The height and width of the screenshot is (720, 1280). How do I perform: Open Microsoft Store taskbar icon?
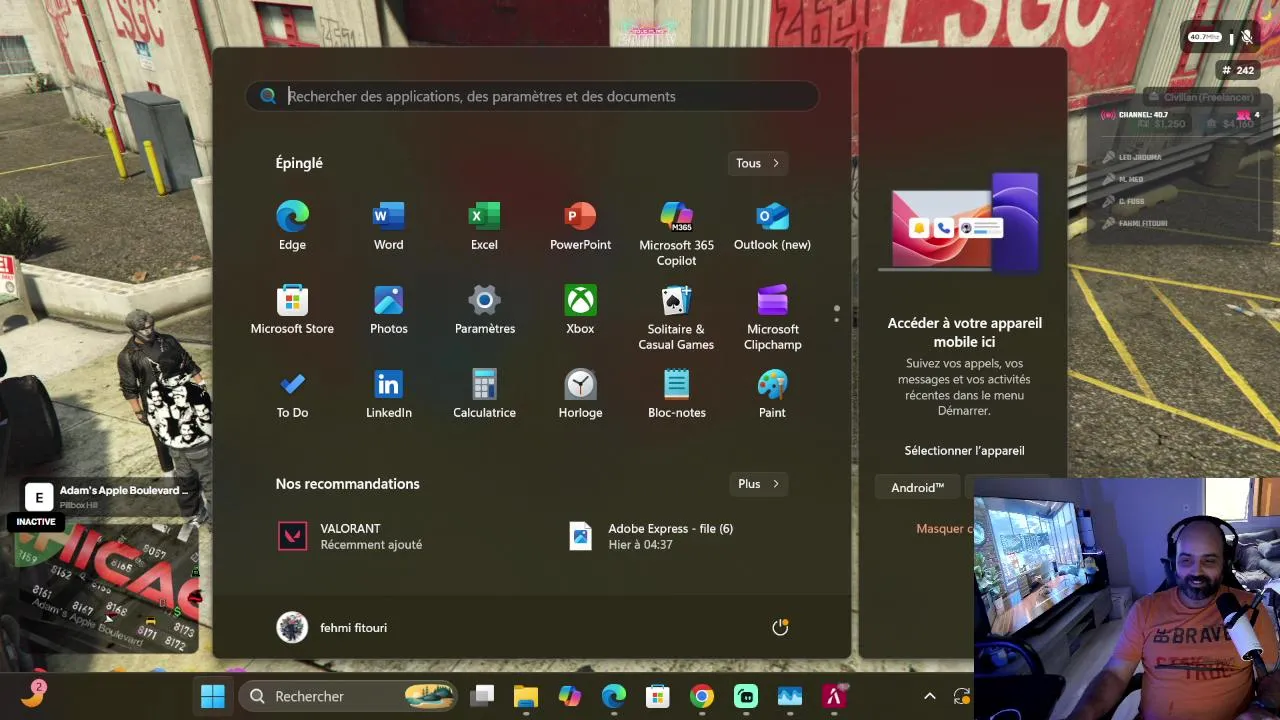(x=657, y=696)
